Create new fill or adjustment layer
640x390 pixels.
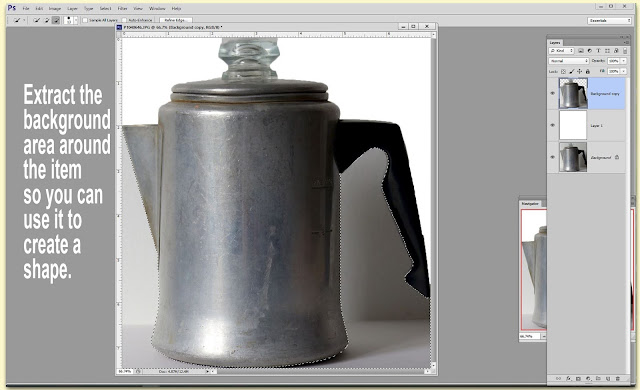(588, 379)
